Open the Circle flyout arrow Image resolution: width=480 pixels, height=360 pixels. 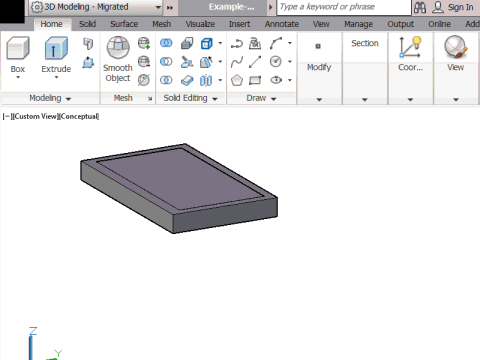click(290, 62)
